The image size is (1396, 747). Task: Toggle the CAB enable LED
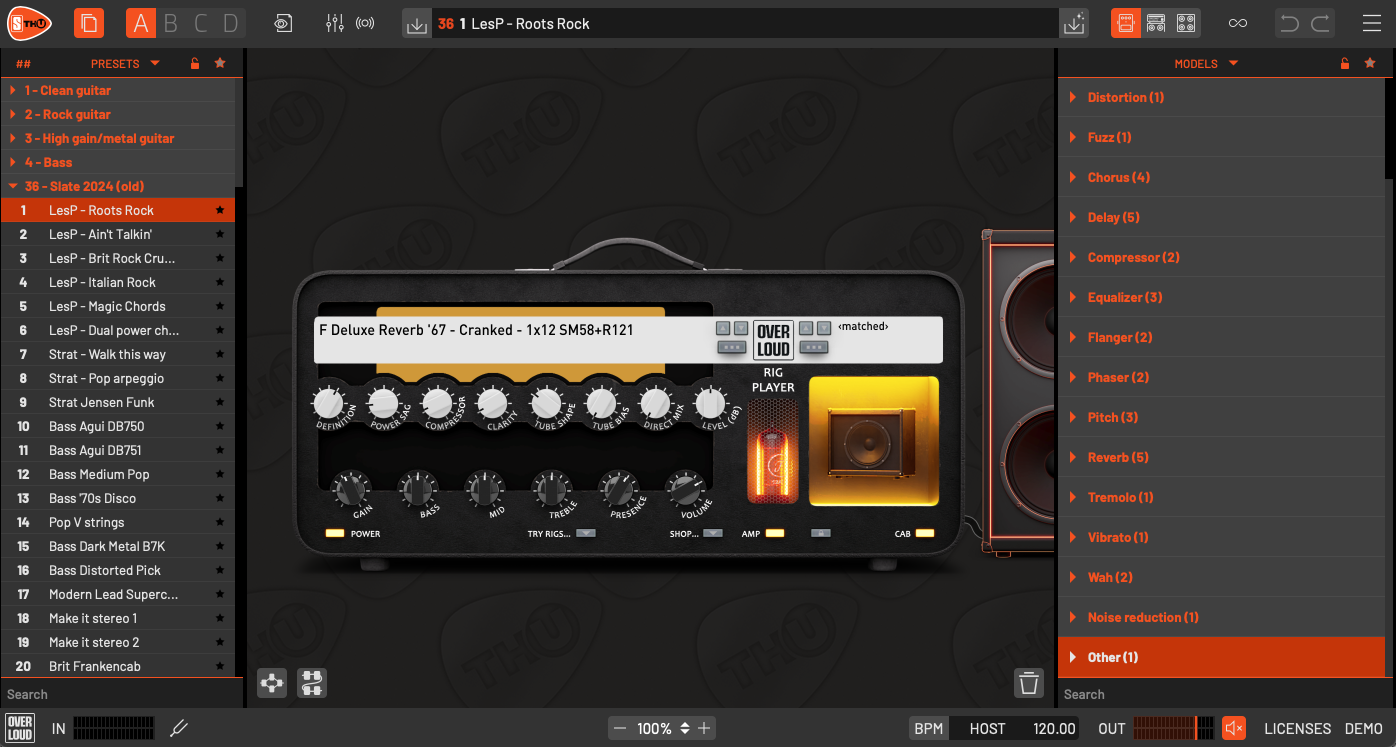click(924, 533)
